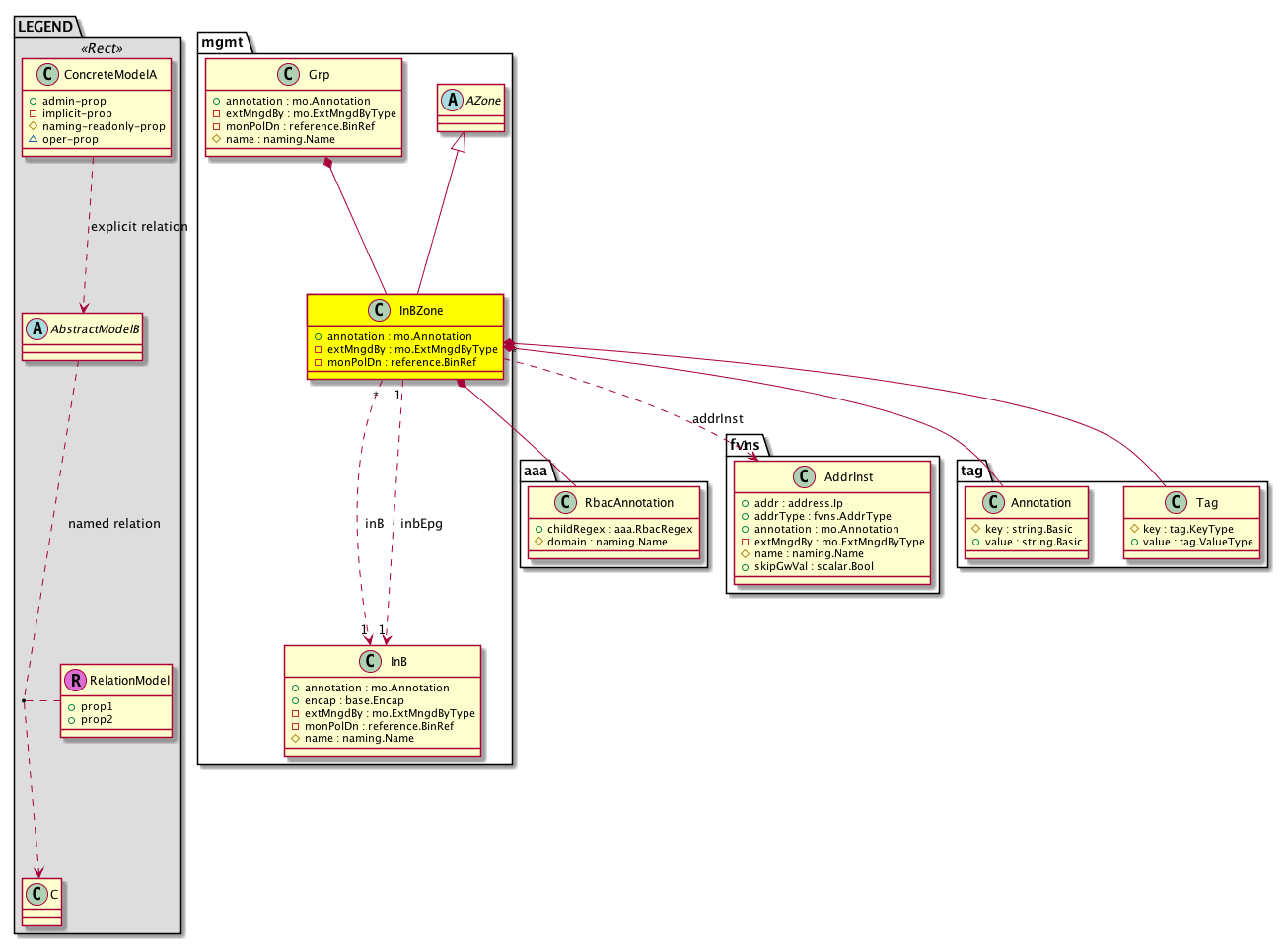Click the yellow highlighted InBZone class box
1288x944 pixels.
point(405,335)
